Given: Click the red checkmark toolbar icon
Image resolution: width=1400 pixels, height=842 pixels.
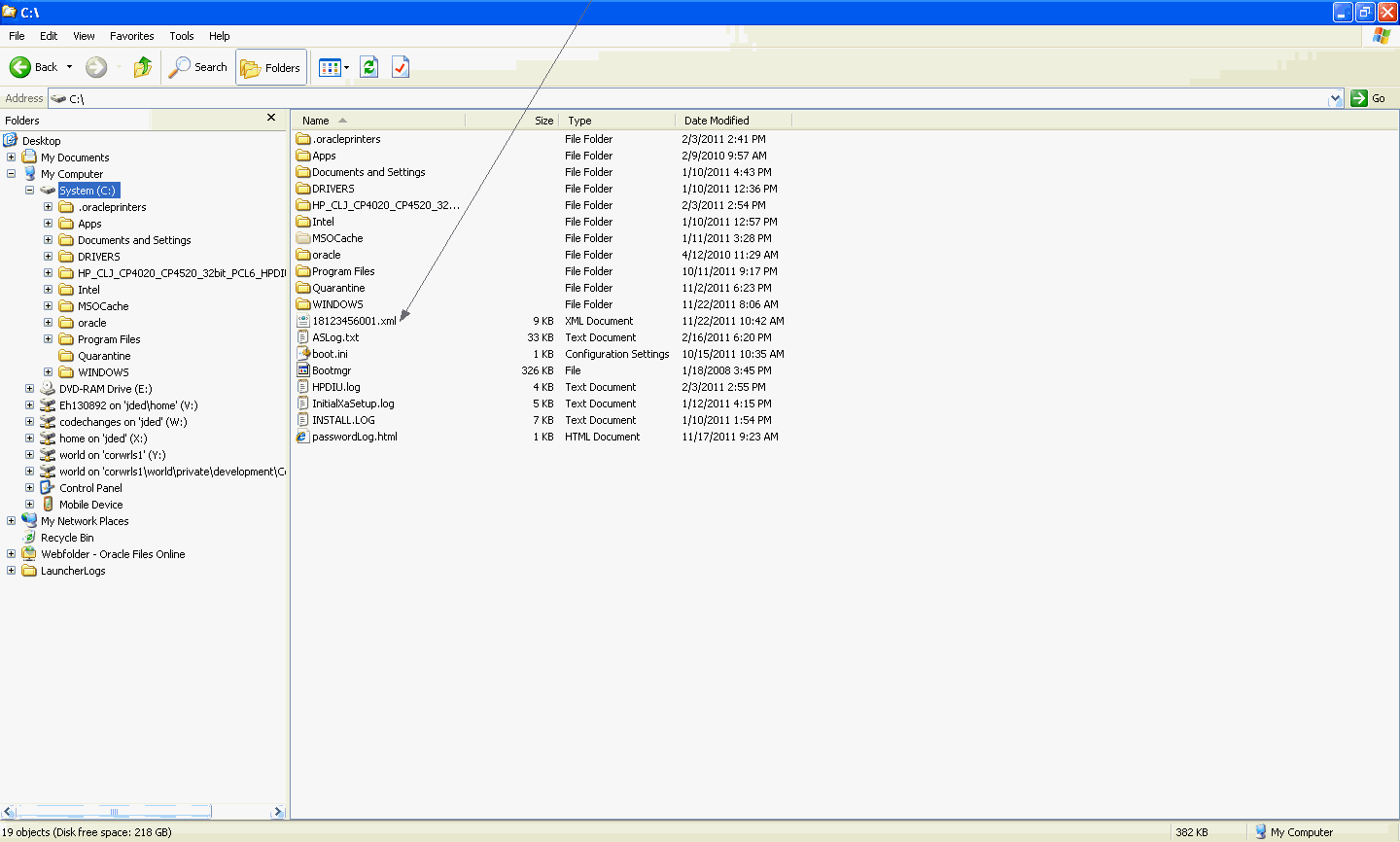Looking at the screenshot, I should click(x=400, y=67).
